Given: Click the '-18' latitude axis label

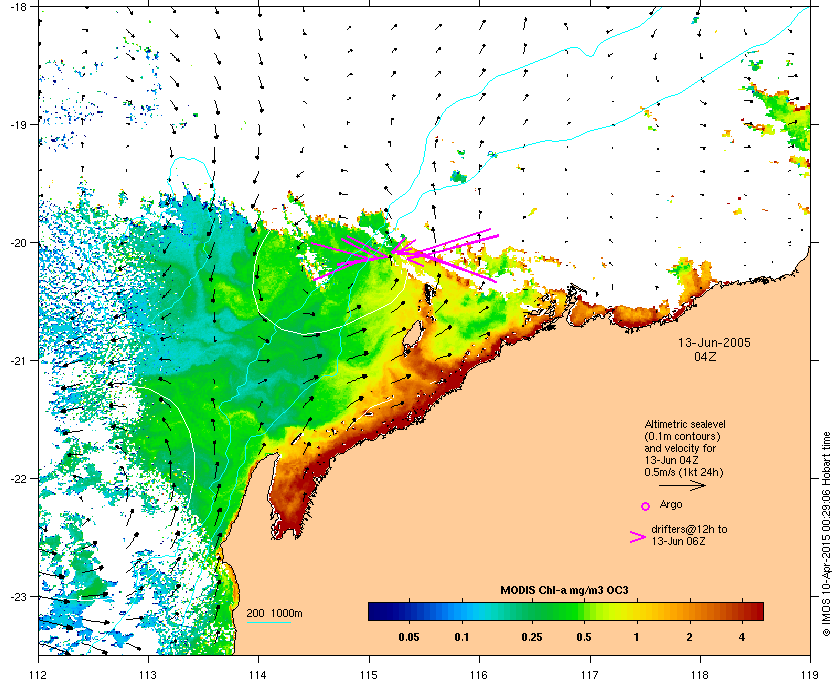Looking at the screenshot, I should click(x=18, y=6).
